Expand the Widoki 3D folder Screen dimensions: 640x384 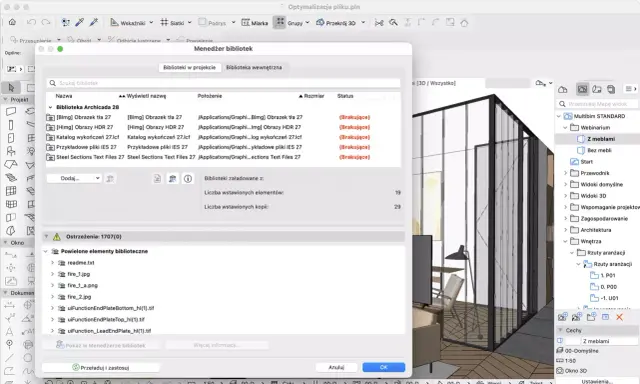(x=565, y=196)
